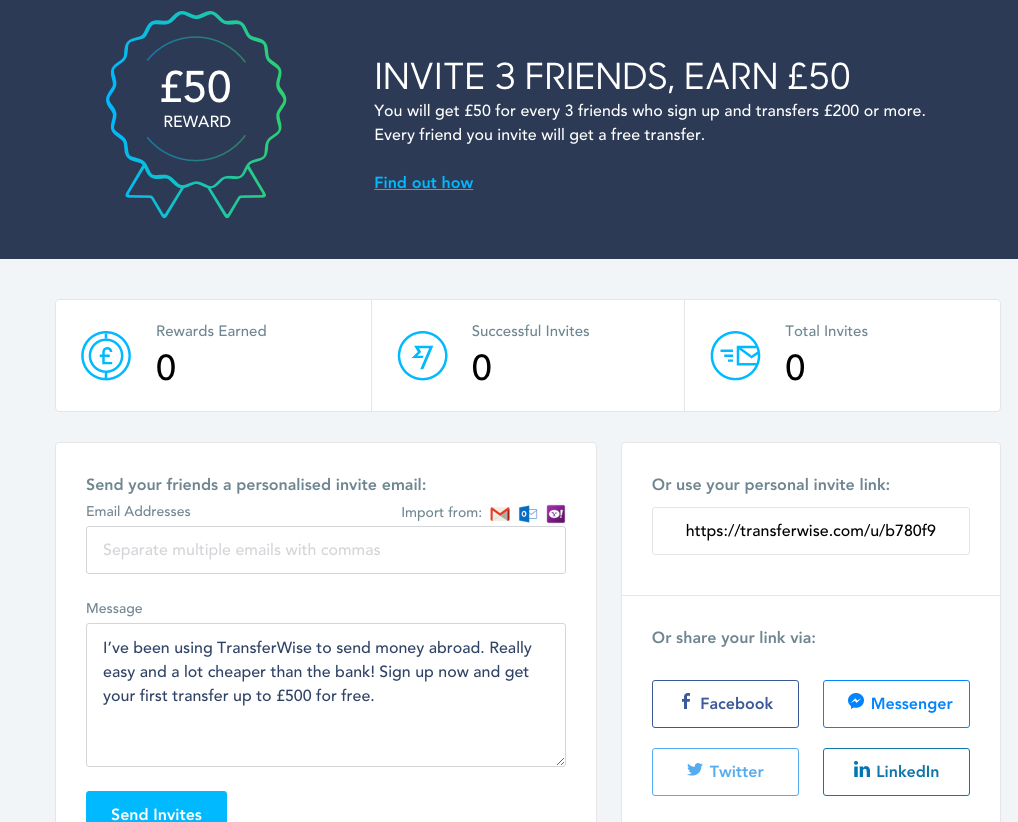The height and width of the screenshot is (822, 1018).
Task: Open the Find out how link
Action: tap(423, 182)
